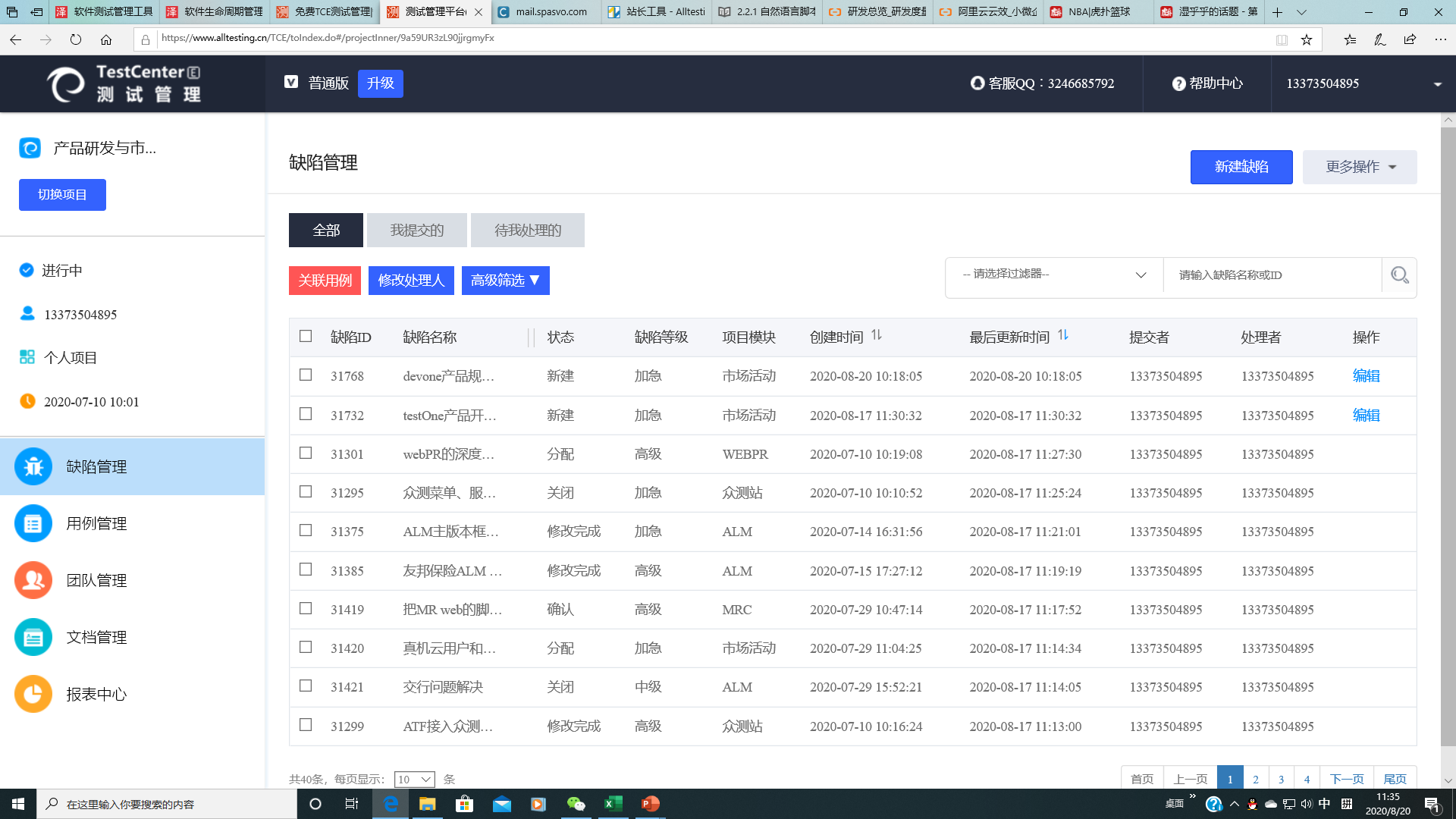
Task: Click the 团队管理 team icon
Action: tap(33, 580)
